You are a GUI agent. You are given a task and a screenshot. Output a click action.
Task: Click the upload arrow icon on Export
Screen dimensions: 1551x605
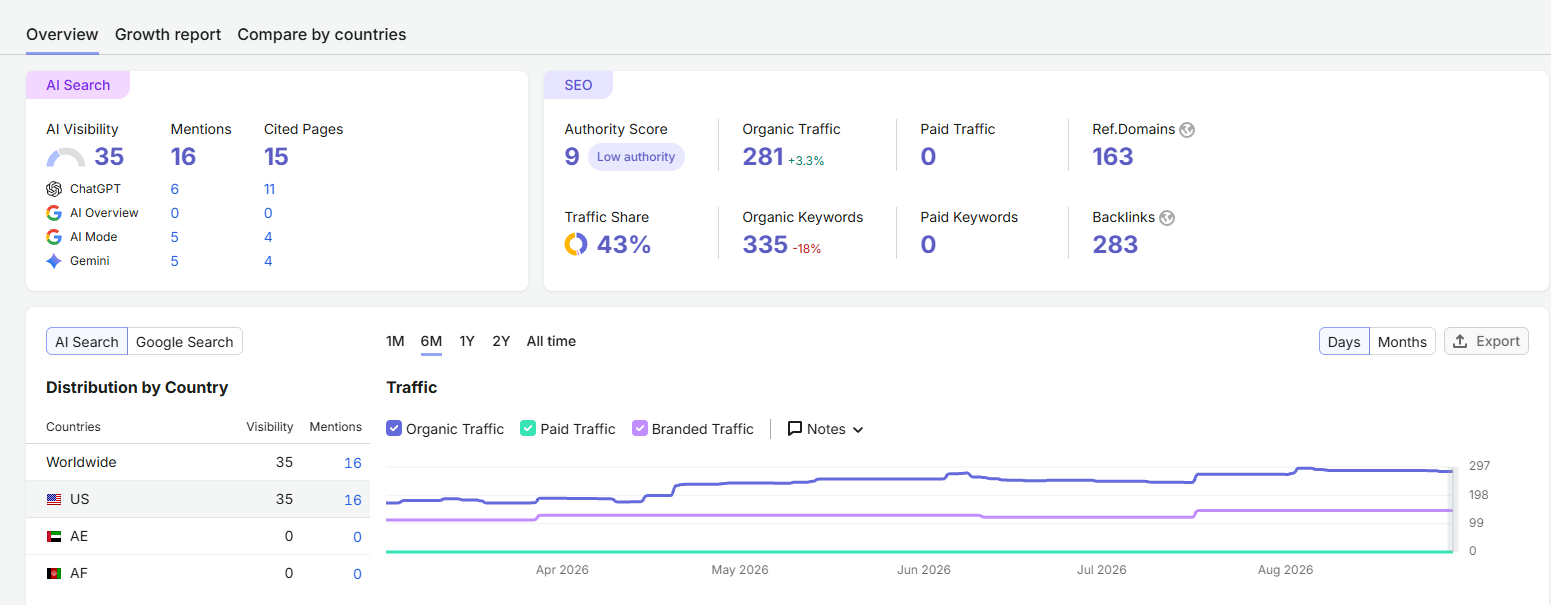tap(1460, 341)
